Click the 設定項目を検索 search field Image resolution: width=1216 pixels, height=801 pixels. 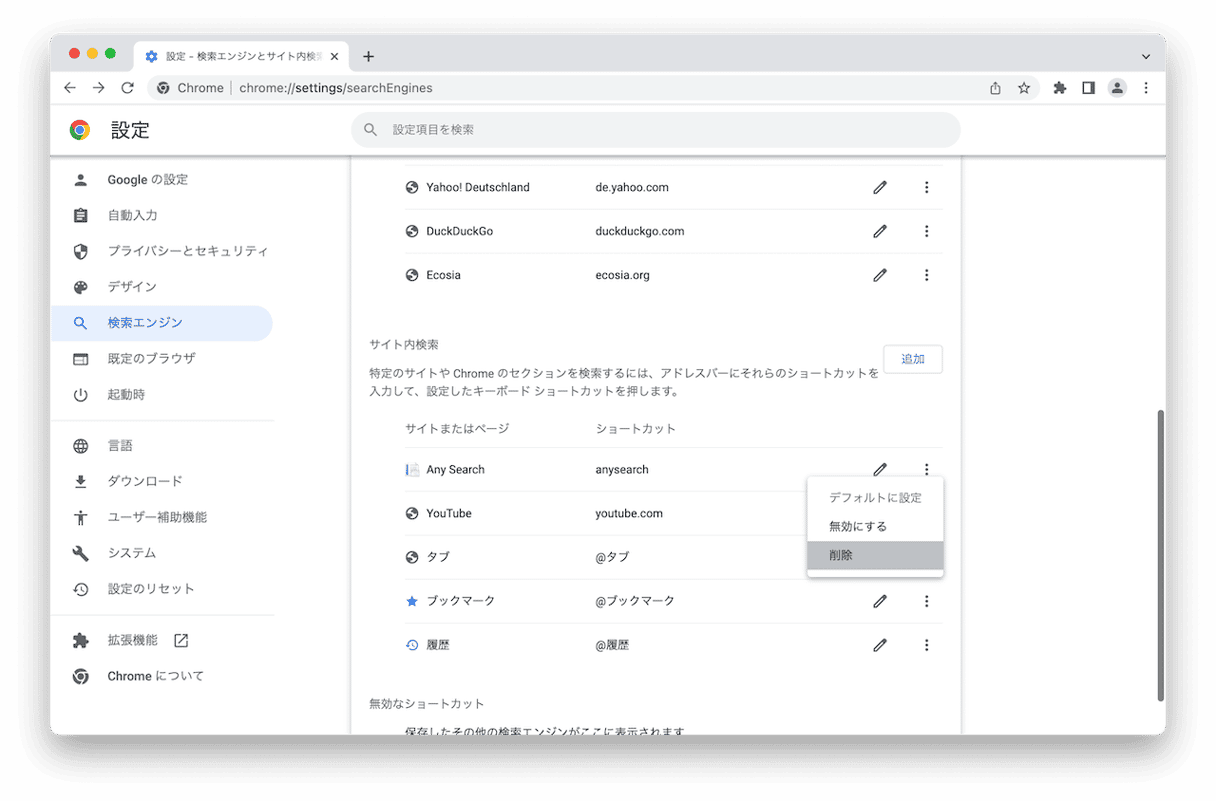coord(655,130)
